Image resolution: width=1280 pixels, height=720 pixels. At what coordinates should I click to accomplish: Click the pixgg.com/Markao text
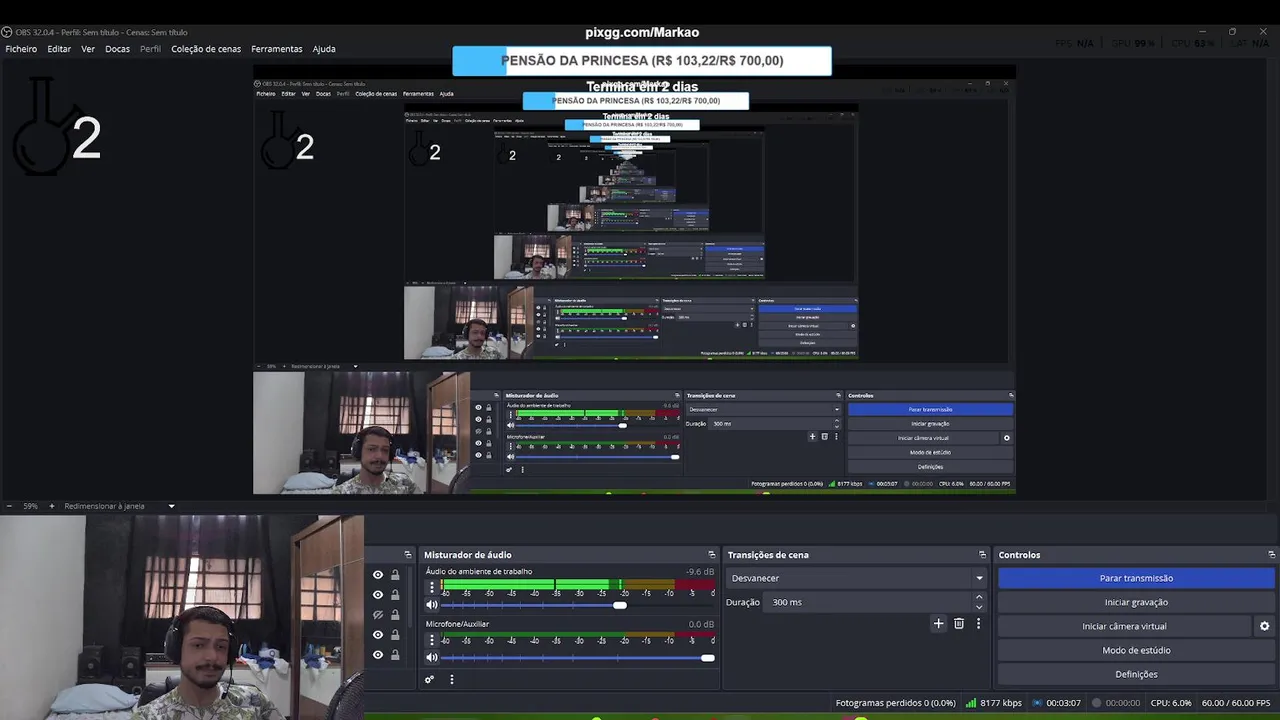tap(642, 33)
